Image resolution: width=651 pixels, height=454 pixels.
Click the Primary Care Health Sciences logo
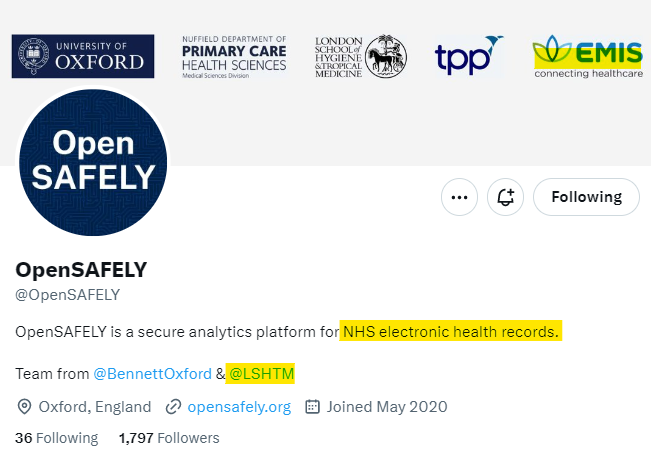(x=234, y=54)
